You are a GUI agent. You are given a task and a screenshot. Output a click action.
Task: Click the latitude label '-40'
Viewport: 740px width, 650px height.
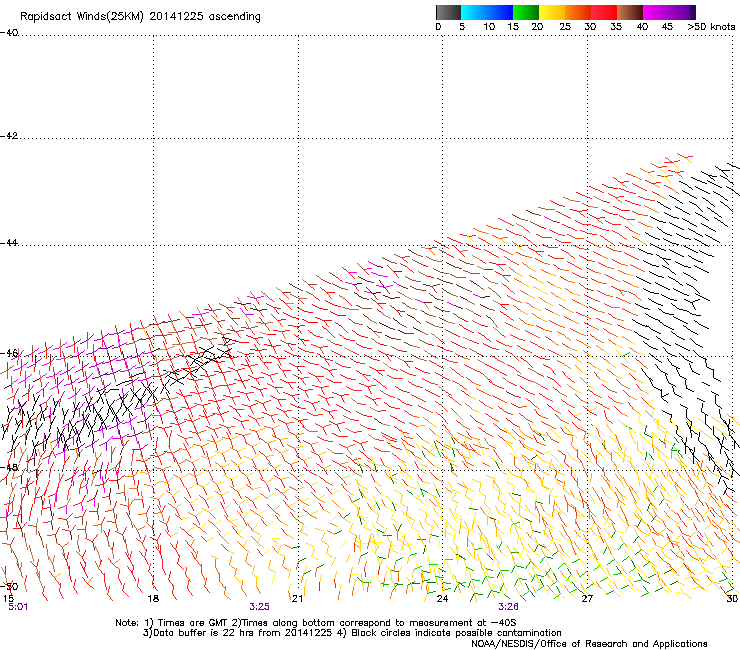(9, 32)
